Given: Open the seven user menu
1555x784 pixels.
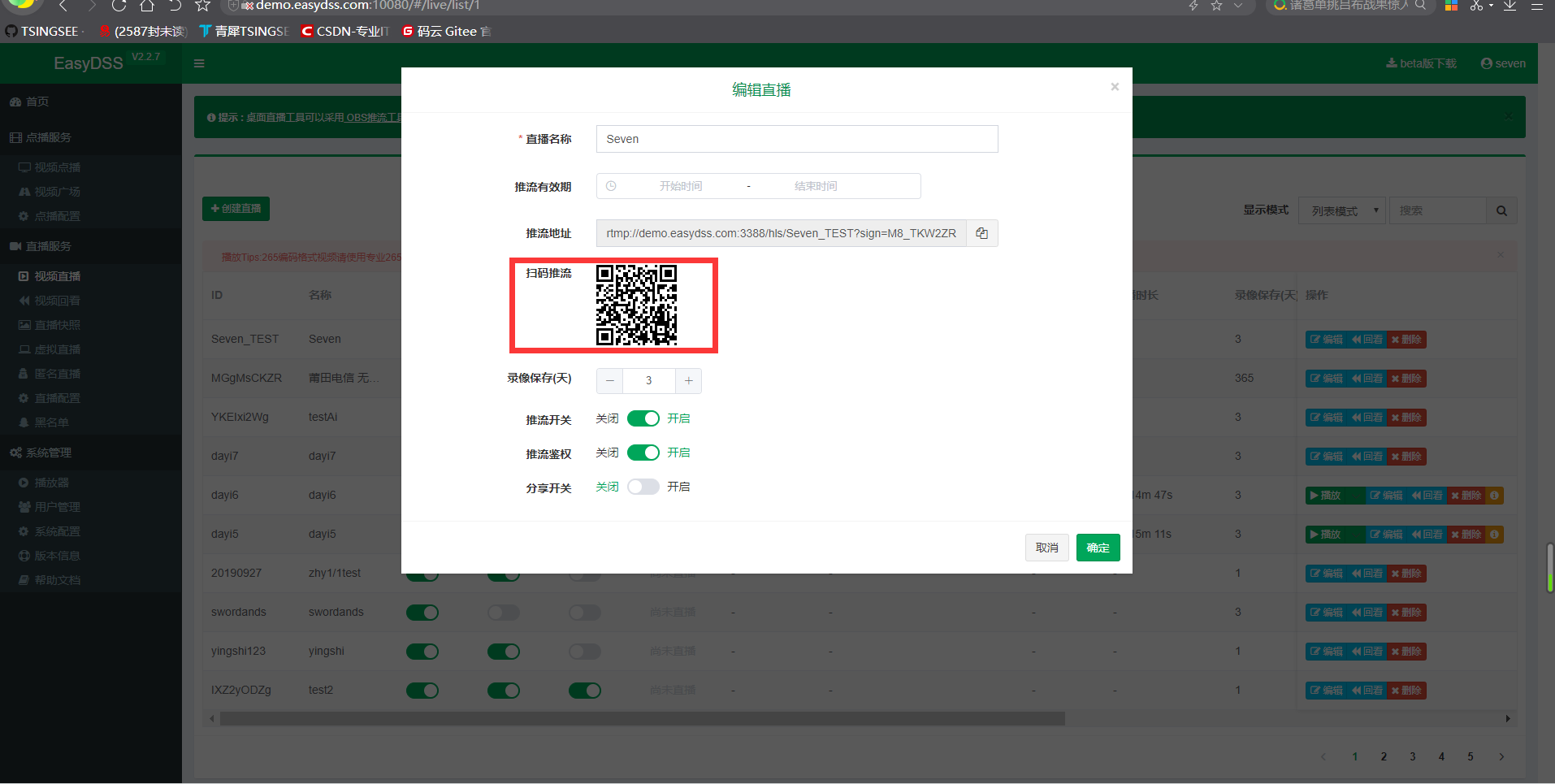Looking at the screenshot, I should 1503,63.
